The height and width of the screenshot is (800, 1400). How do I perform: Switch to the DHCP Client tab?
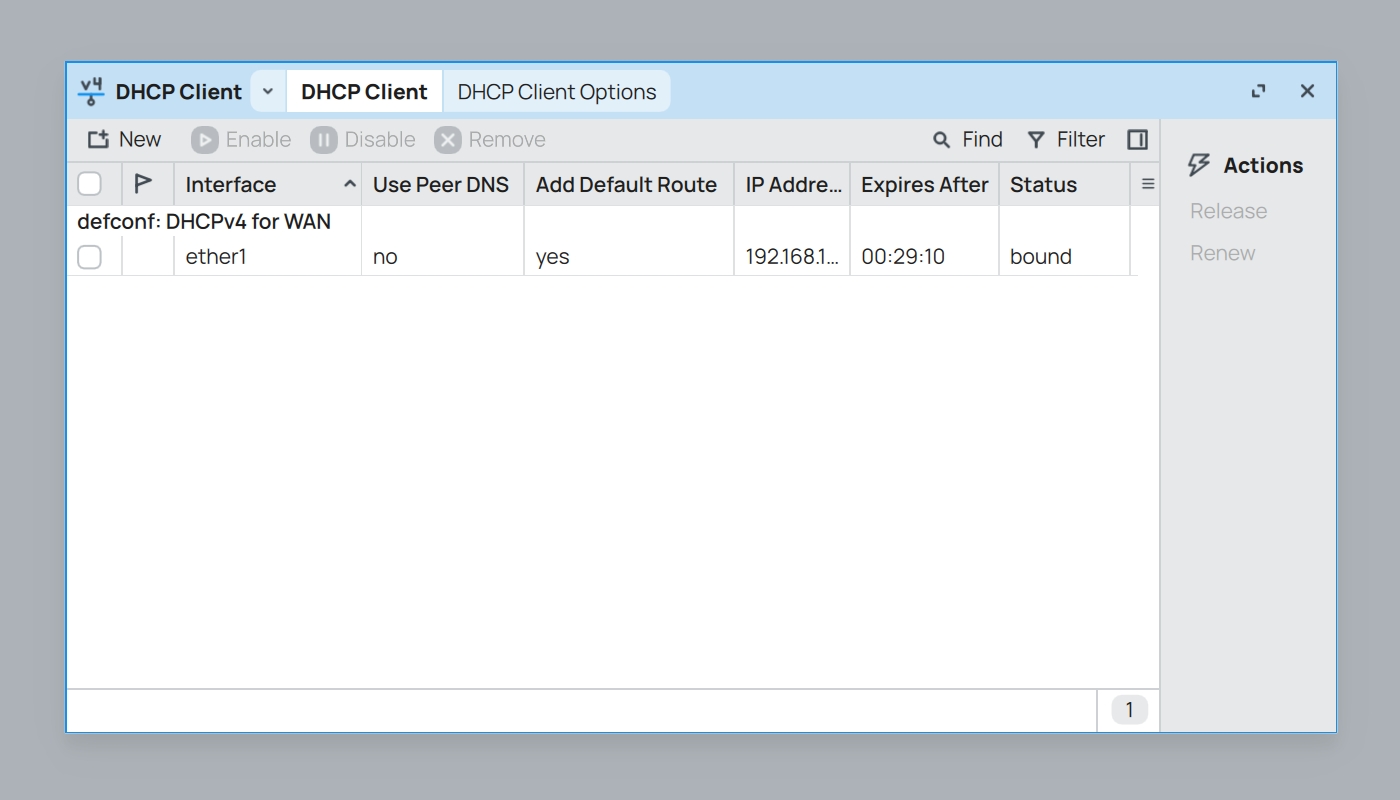pyautogui.click(x=364, y=92)
